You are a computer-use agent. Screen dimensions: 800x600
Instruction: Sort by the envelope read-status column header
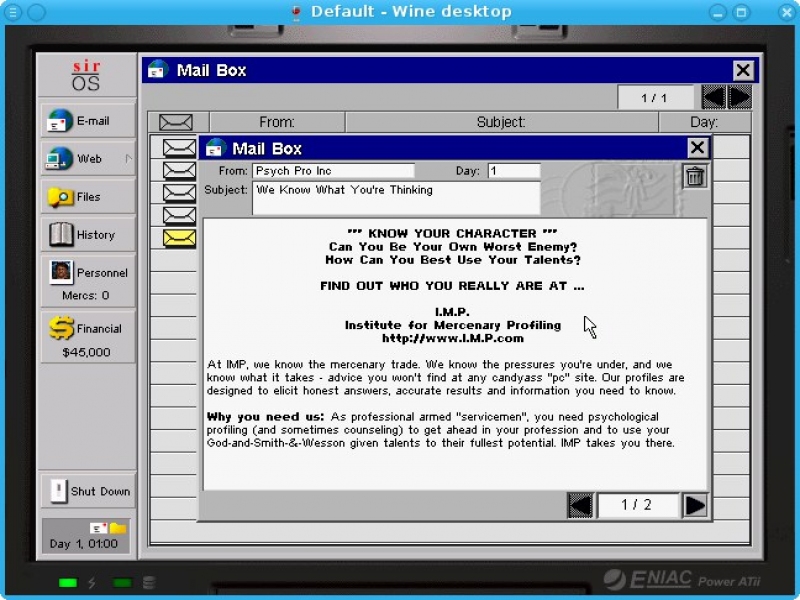[x=176, y=122]
